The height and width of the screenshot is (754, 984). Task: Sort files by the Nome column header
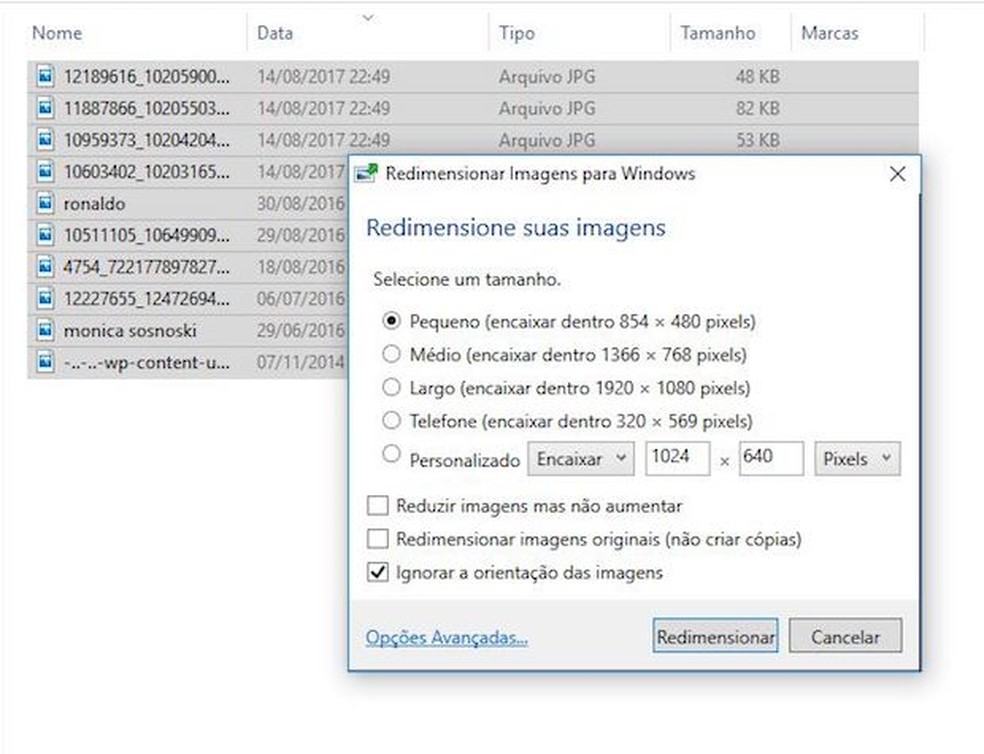[57, 32]
